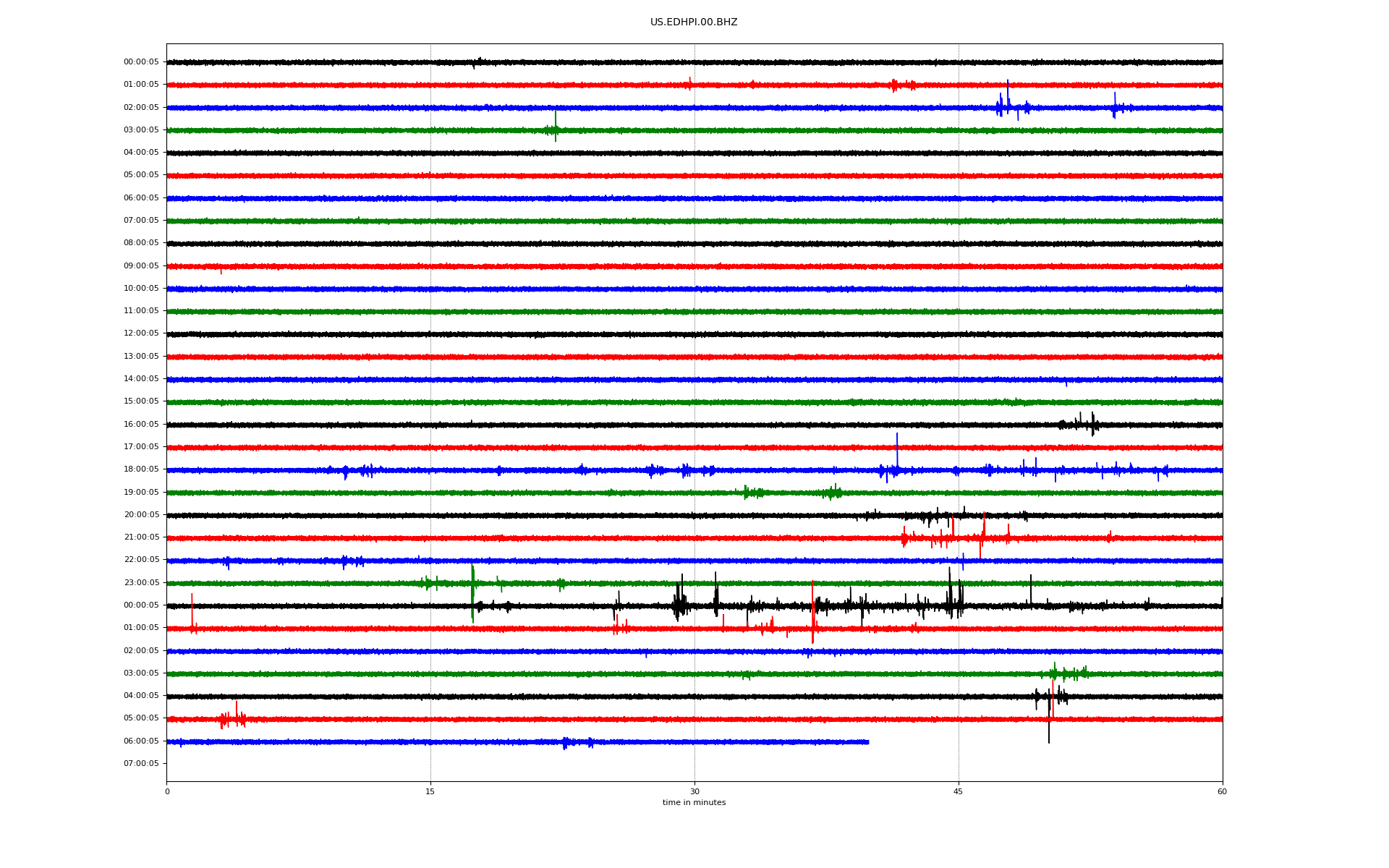This screenshot has width=1389, height=868.
Task: Click the 0 tick on time axis
Action: (x=167, y=791)
